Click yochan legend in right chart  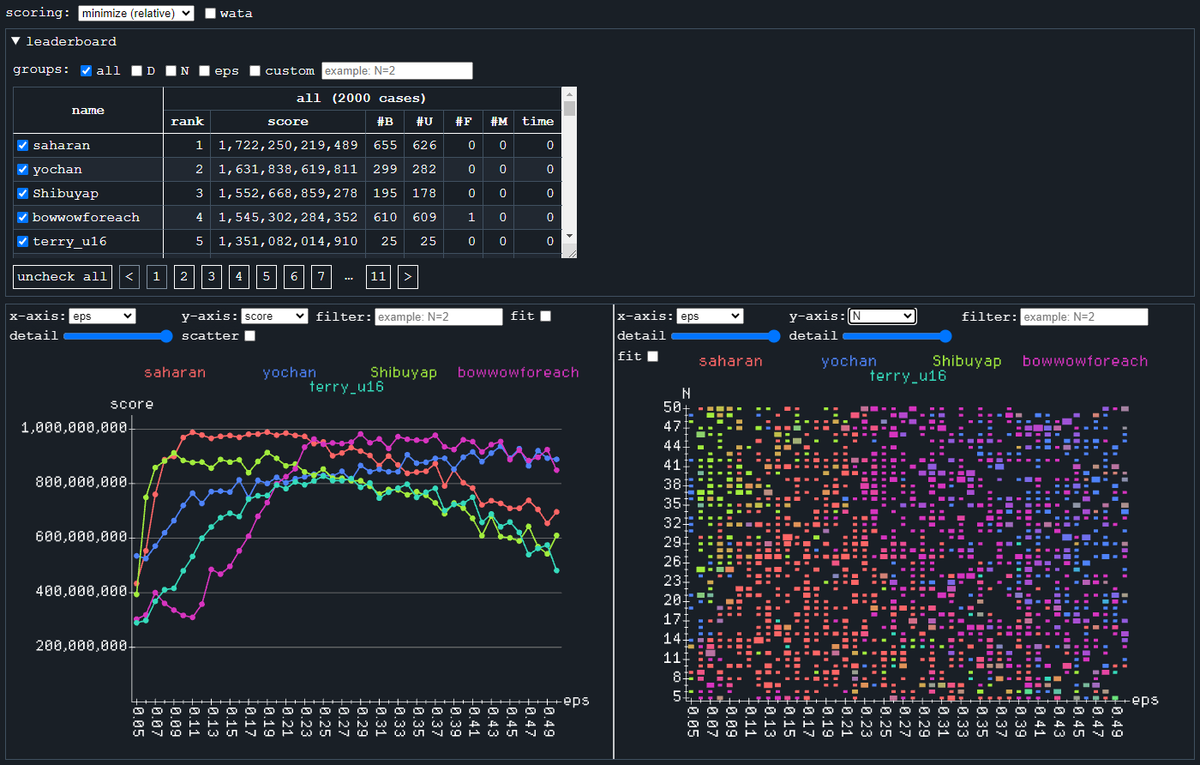click(x=849, y=361)
